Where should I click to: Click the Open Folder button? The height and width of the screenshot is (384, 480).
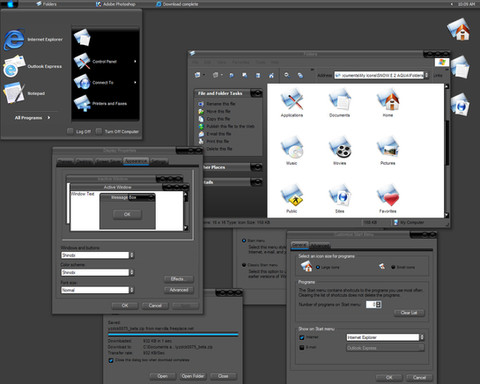pos(193,376)
